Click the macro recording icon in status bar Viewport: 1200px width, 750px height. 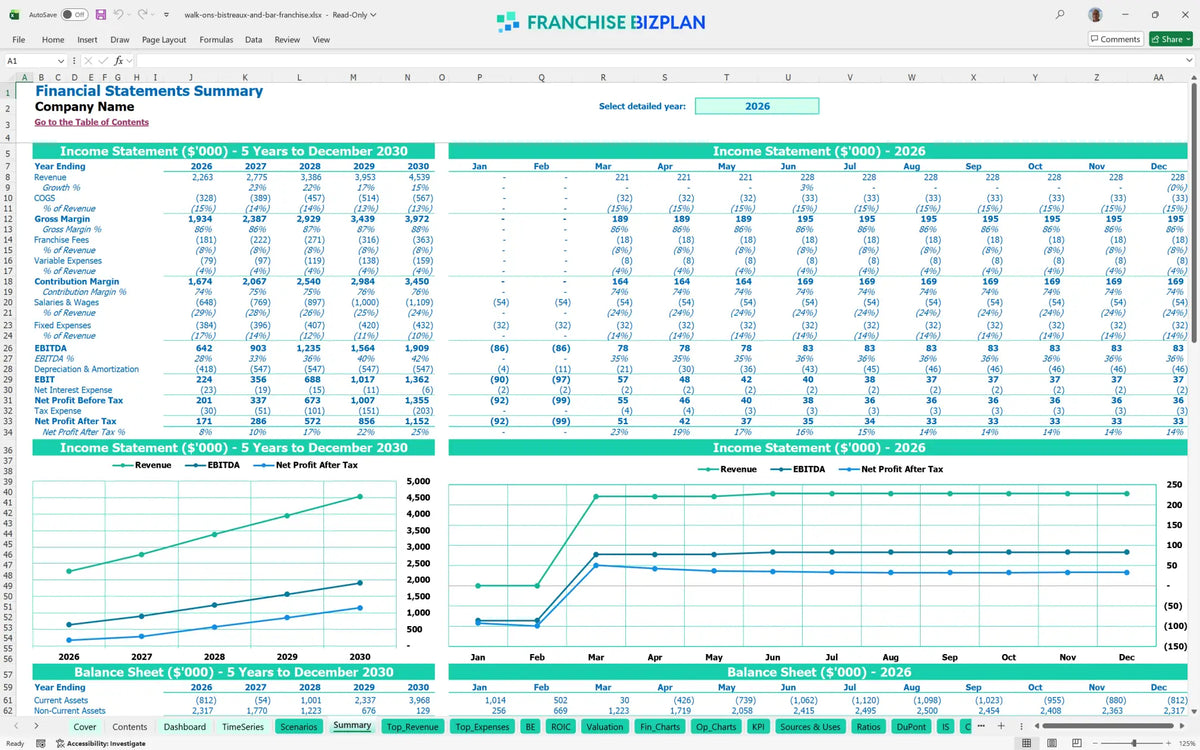41,743
